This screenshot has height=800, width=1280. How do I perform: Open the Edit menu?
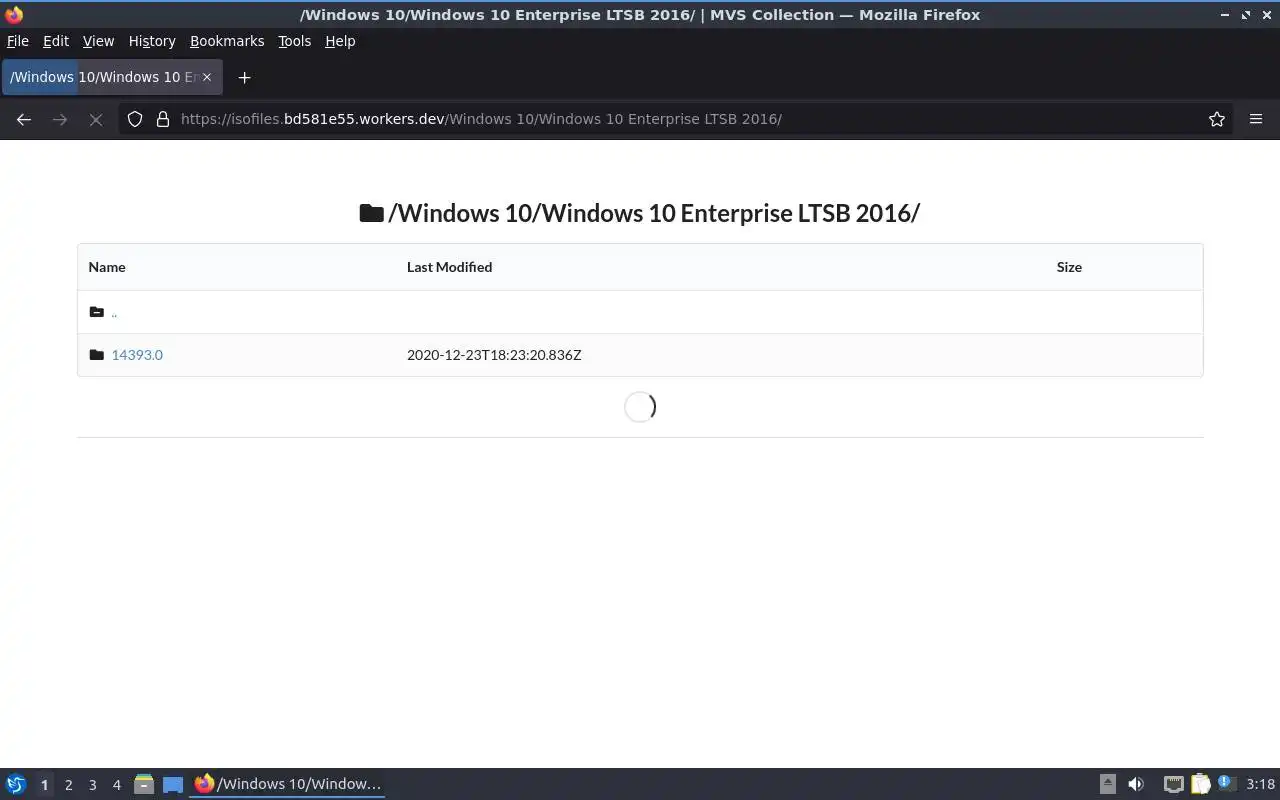click(56, 41)
